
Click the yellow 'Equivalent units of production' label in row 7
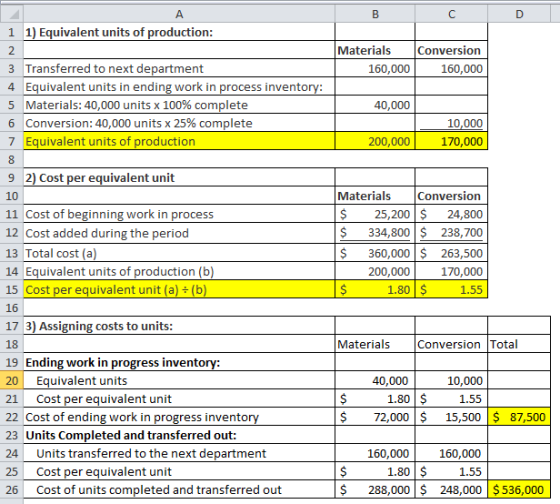click(179, 141)
